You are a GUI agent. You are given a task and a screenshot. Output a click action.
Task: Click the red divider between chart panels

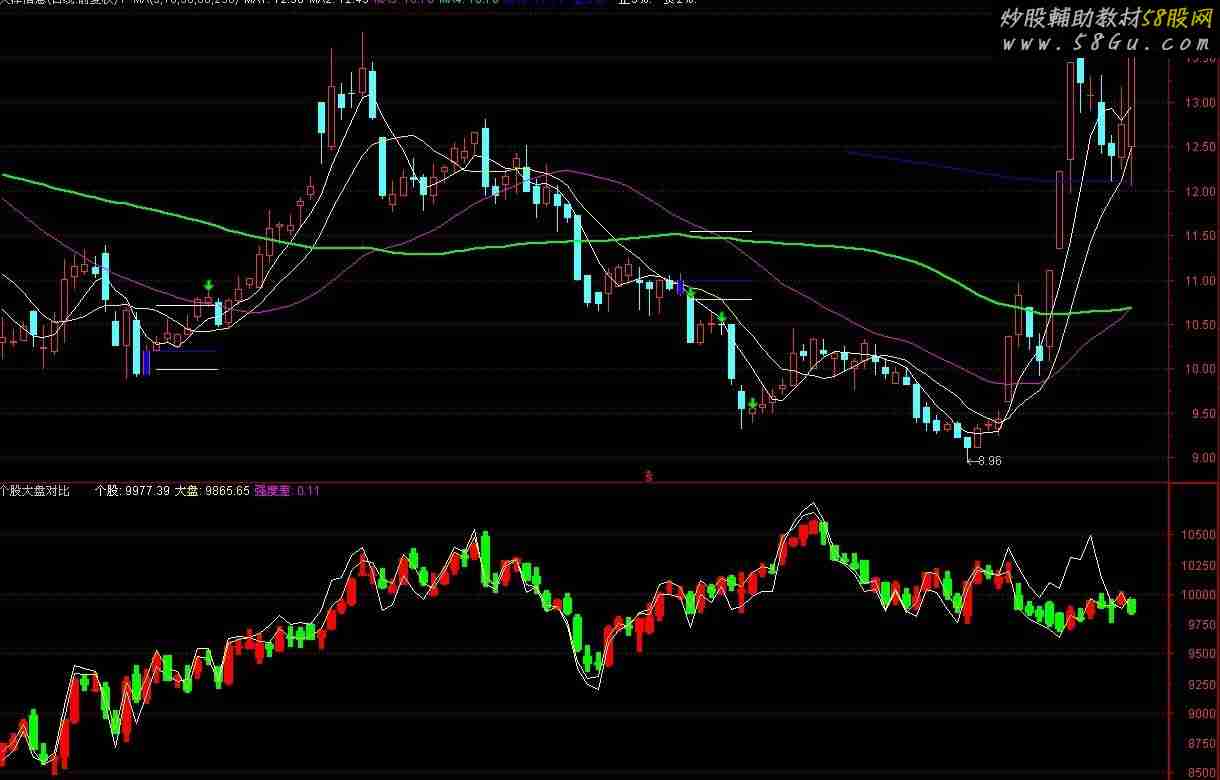tap(400, 481)
